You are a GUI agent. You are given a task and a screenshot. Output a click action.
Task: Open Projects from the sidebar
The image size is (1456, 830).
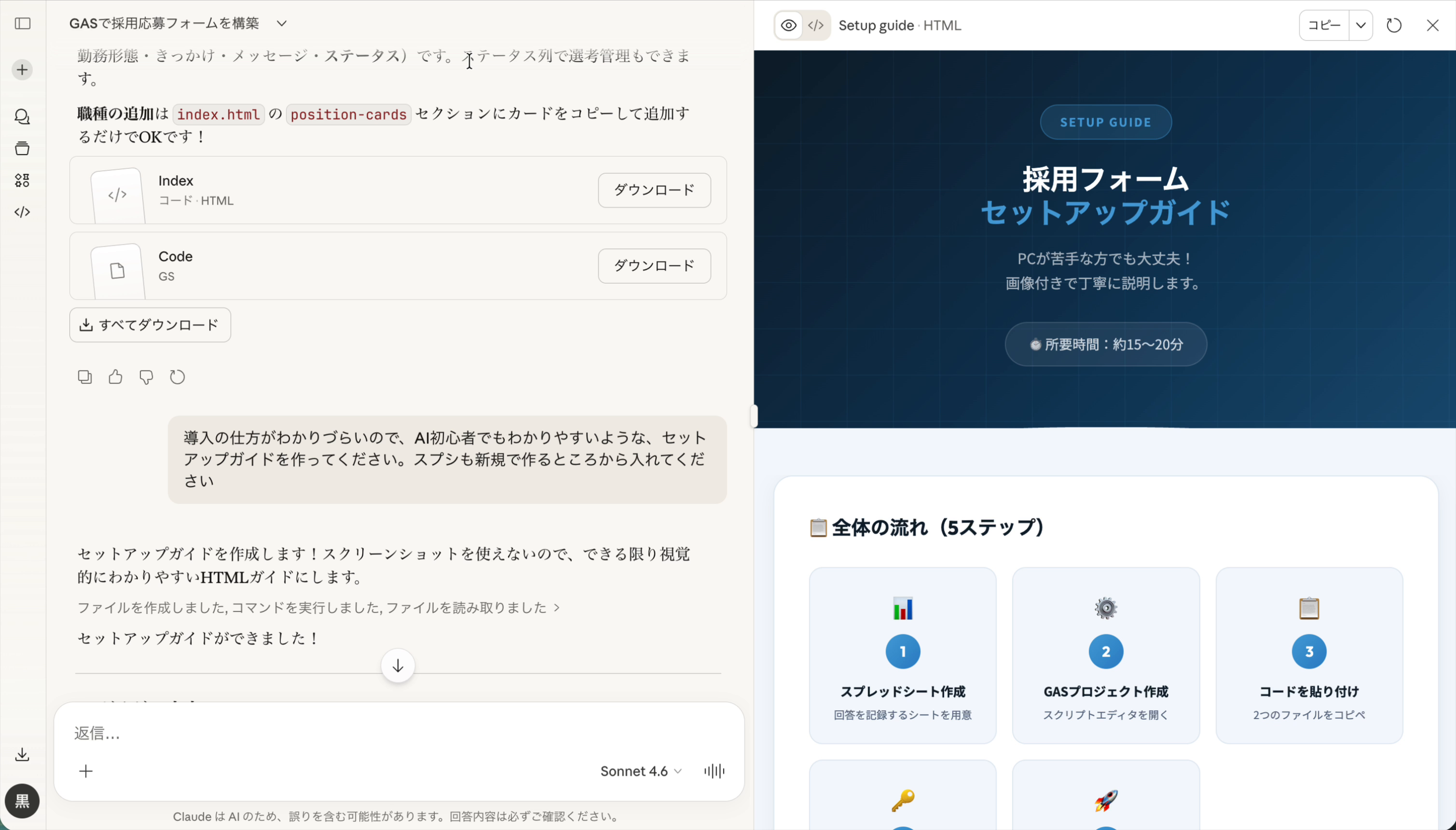(x=22, y=148)
